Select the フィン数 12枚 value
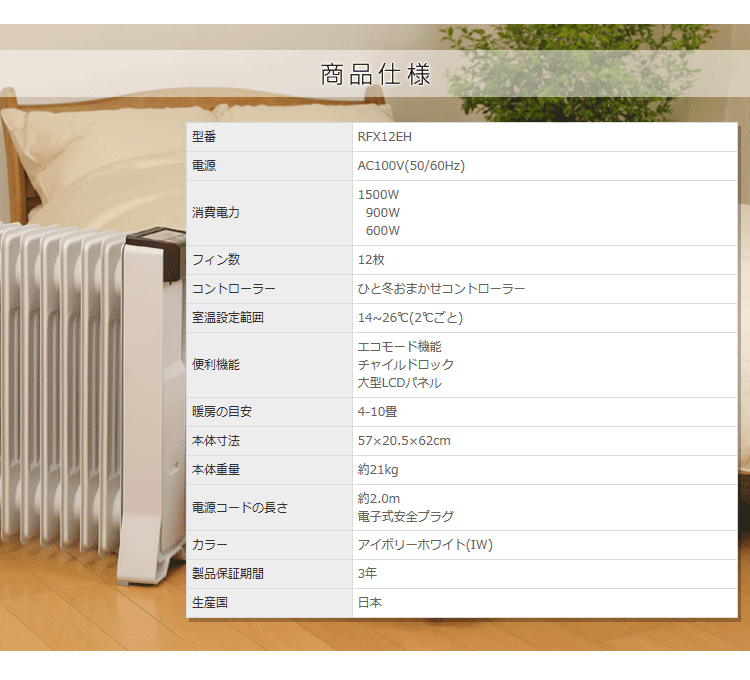Viewport: 750px width, 680px height. (x=371, y=260)
